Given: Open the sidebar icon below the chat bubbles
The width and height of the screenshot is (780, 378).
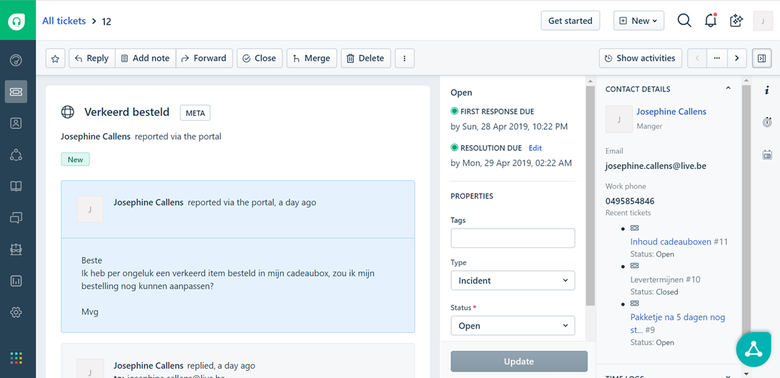Looking at the screenshot, I should coord(16,249).
